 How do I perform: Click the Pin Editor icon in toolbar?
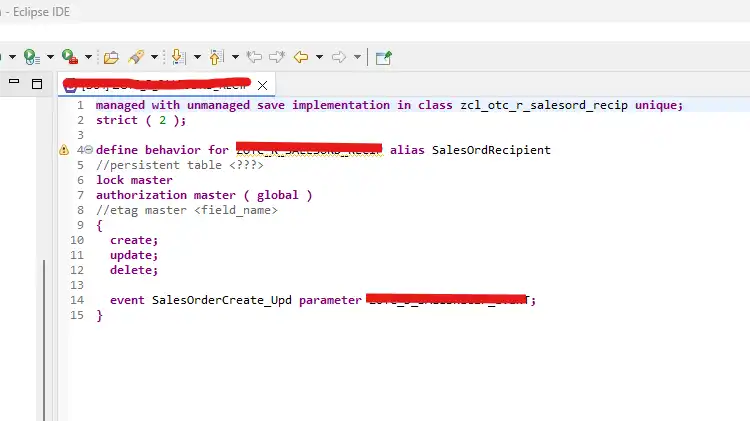tap(383, 57)
